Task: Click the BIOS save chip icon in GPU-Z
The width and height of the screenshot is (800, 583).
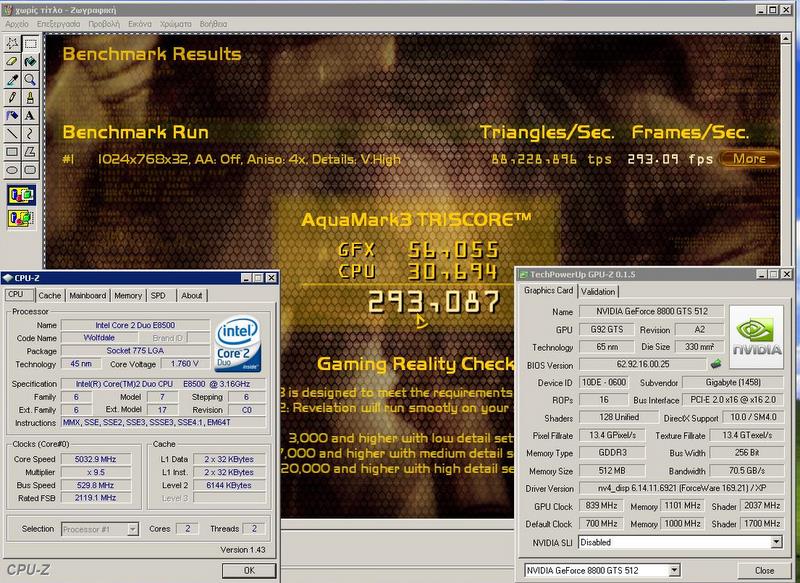Action: pos(716,364)
